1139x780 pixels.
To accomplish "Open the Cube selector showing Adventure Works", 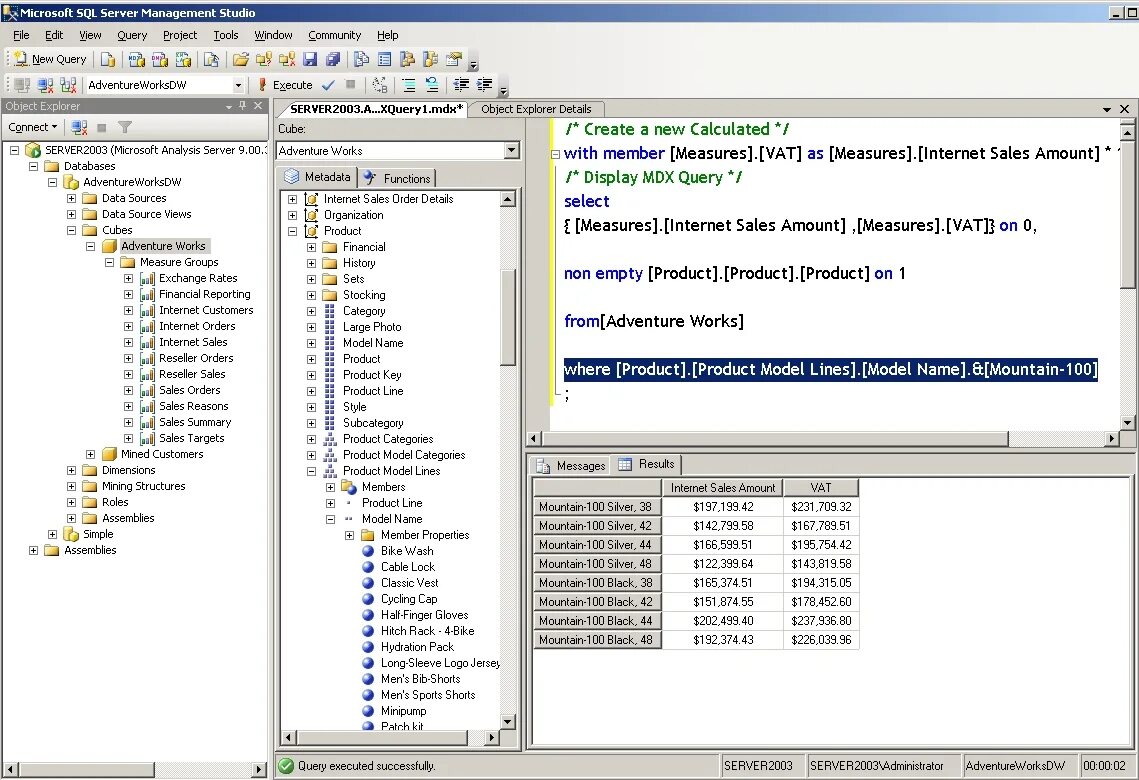I will pos(511,150).
